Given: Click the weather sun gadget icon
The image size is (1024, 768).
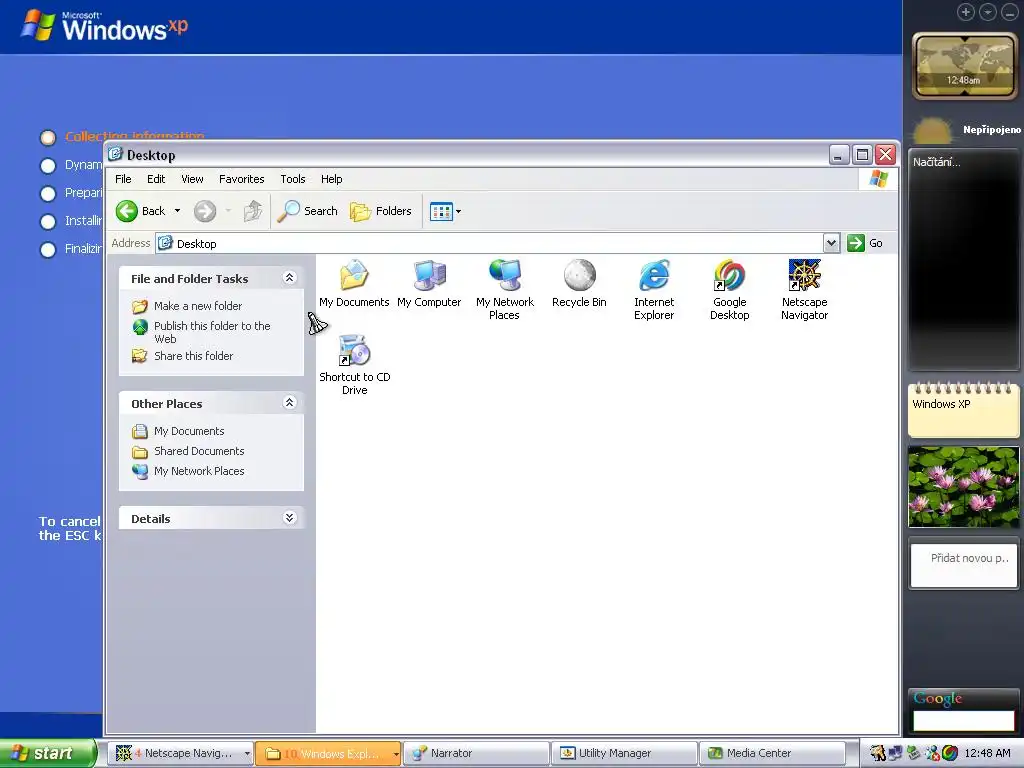Looking at the screenshot, I should click(x=932, y=131).
